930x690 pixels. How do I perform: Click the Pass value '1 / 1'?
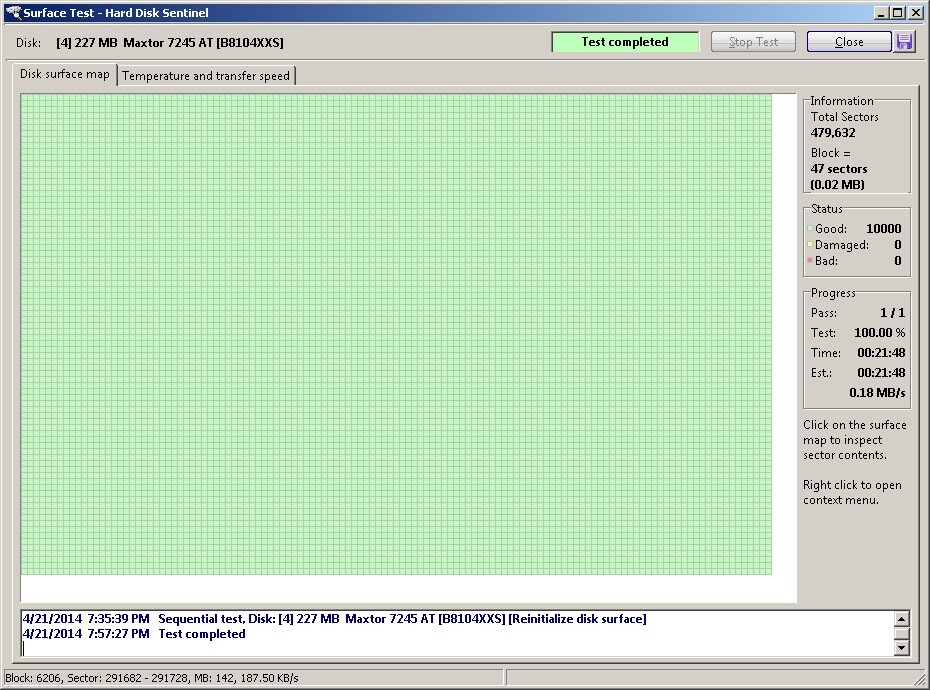893,313
